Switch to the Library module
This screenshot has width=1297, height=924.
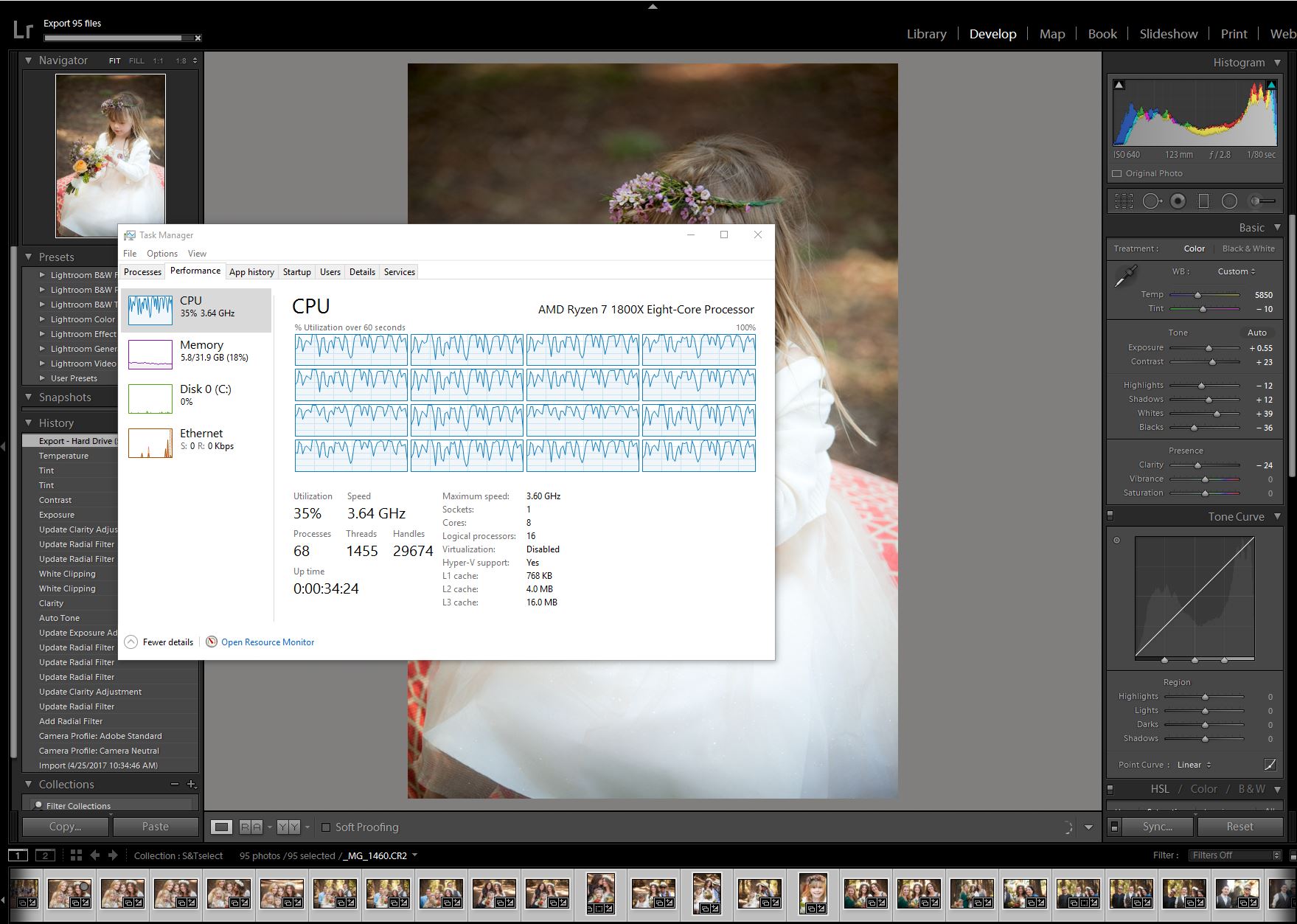point(926,34)
